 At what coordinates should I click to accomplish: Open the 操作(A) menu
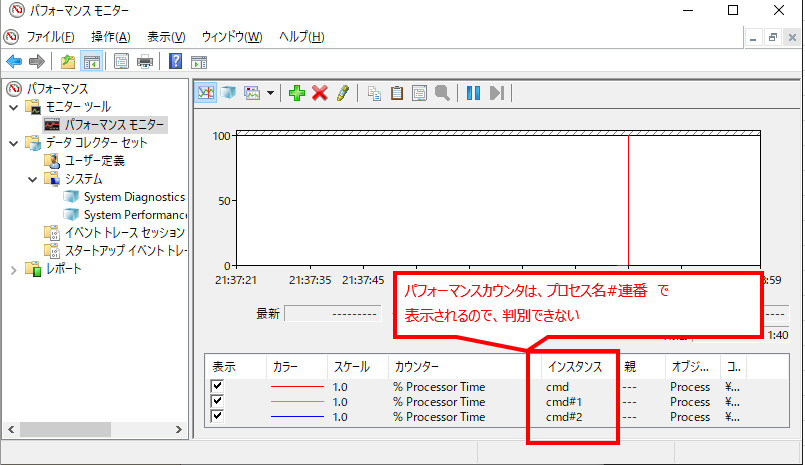[111, 37]
